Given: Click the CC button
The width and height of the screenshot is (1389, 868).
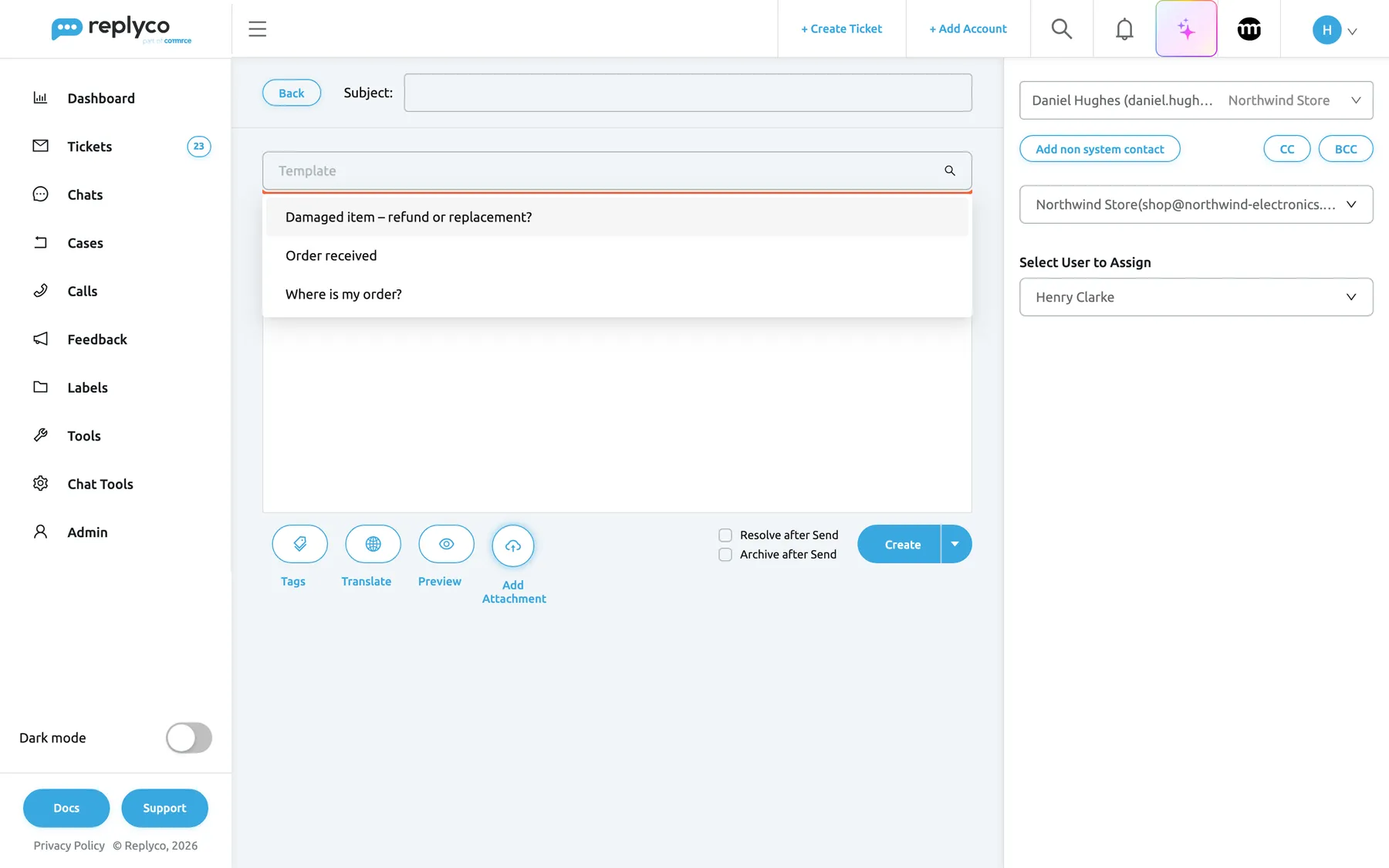Looking at the screenshot, I should 1286,149.
